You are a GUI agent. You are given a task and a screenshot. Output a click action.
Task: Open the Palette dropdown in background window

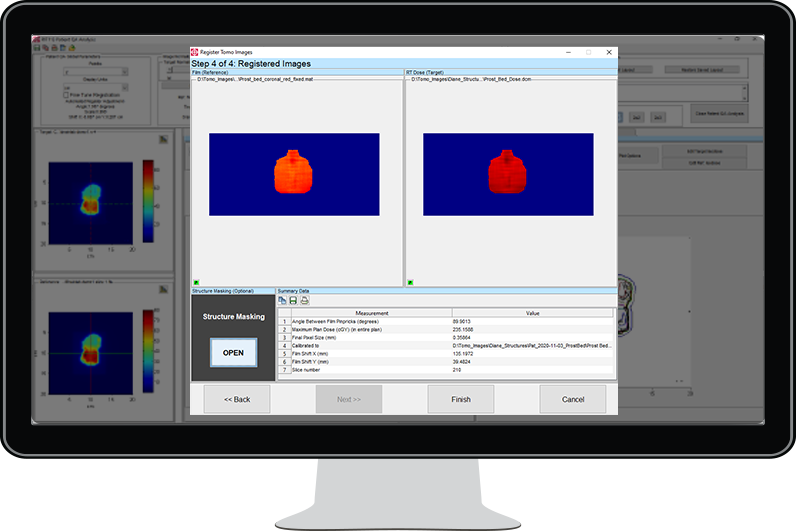click(x=96, y=72)
